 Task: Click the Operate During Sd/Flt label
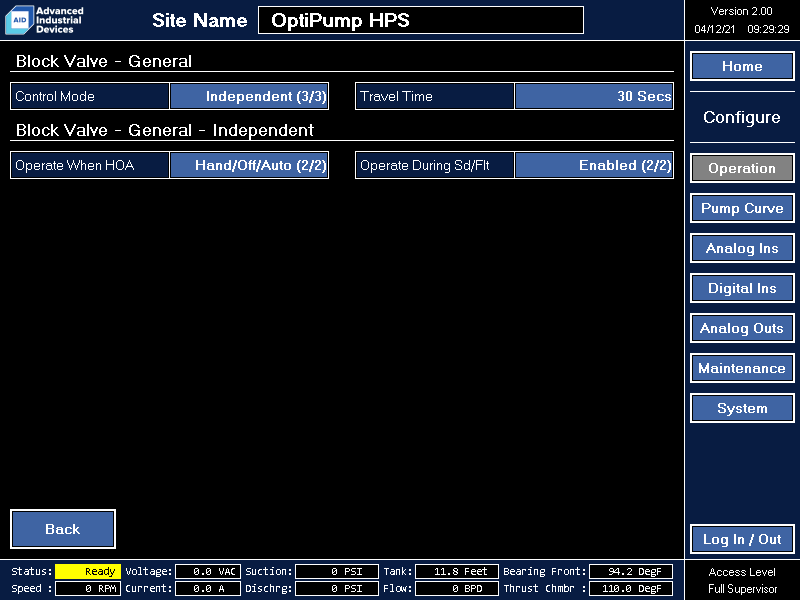point(424,165)
